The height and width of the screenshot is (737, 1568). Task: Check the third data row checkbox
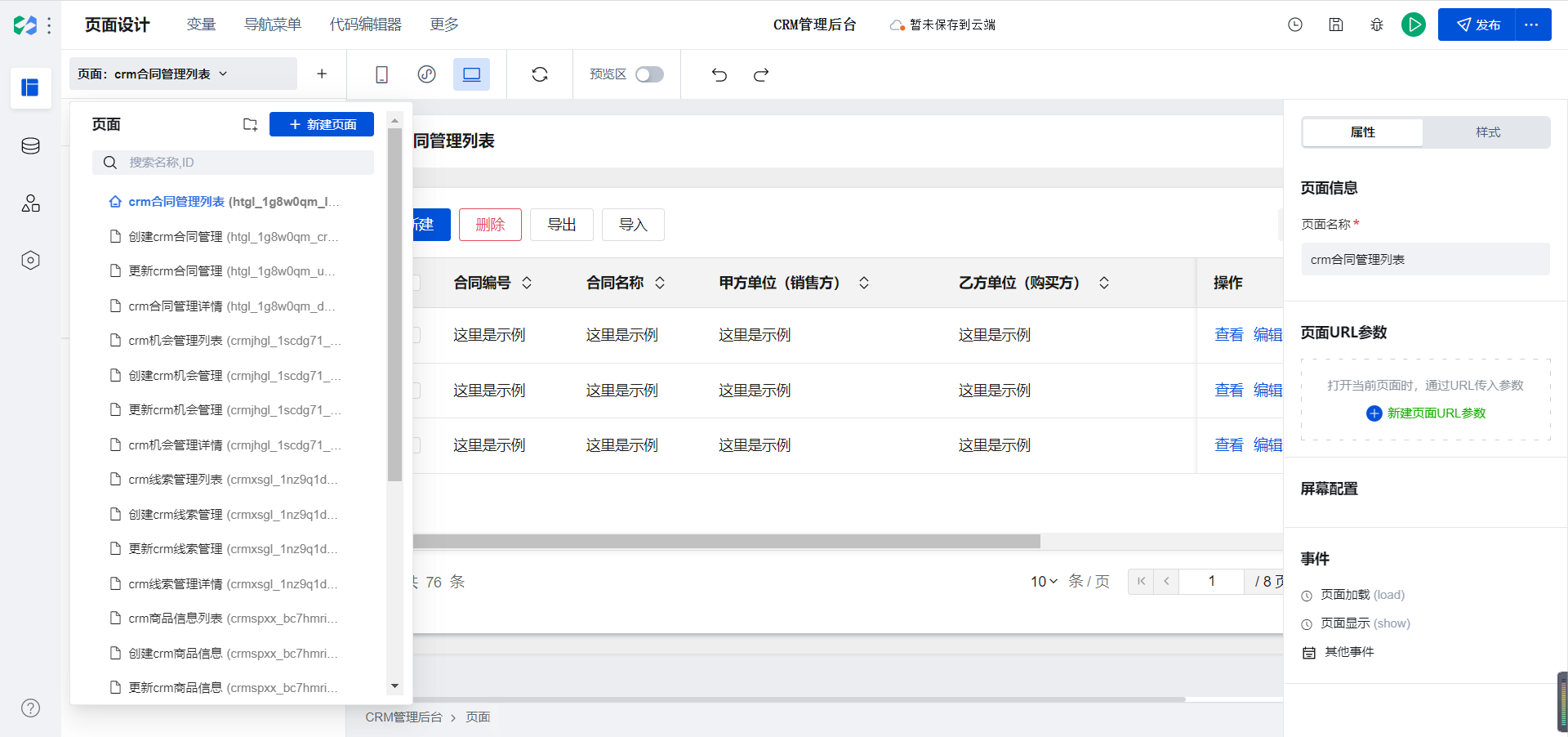coord(416,445)
